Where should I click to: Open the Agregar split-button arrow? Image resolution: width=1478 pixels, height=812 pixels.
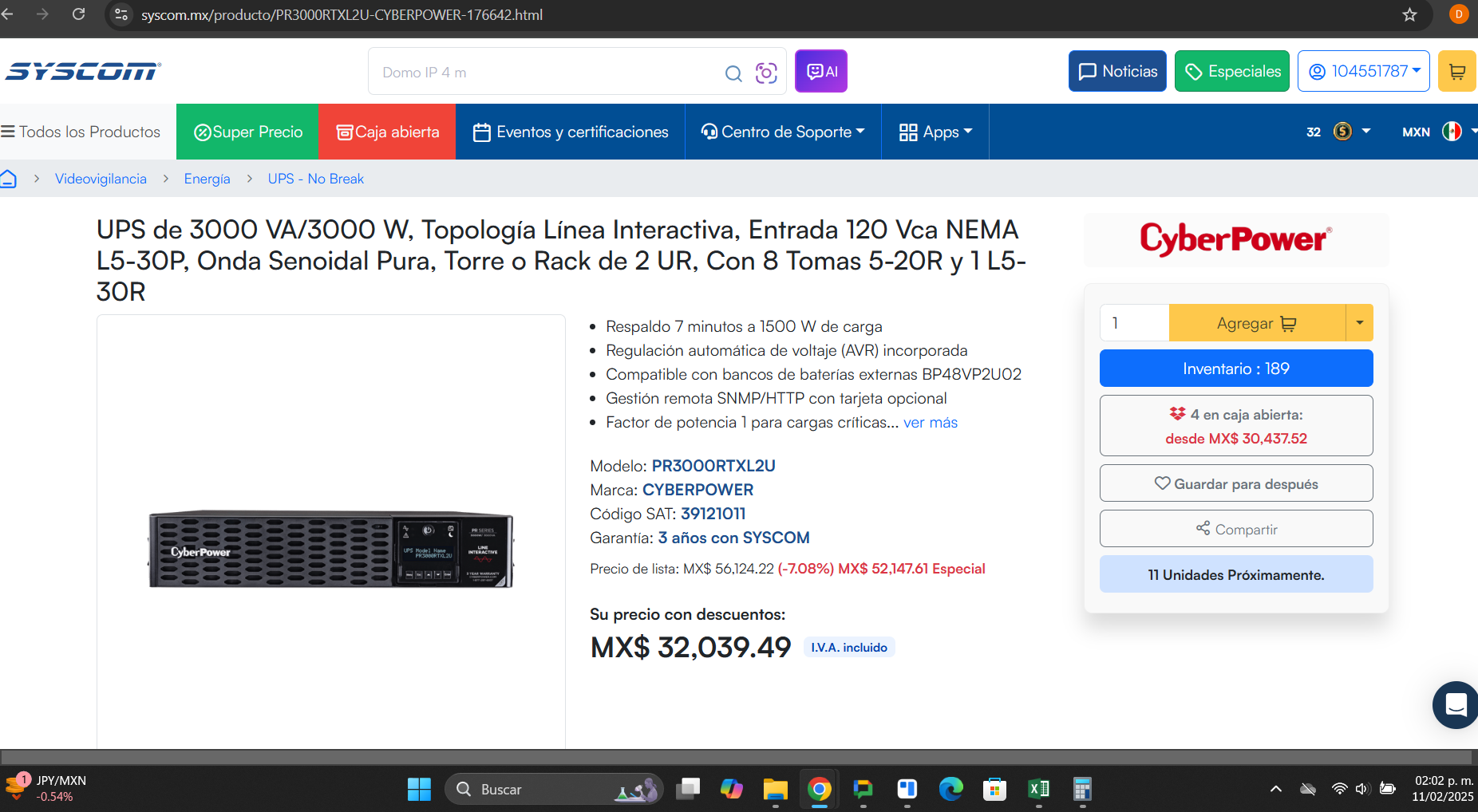point(1359,323)
